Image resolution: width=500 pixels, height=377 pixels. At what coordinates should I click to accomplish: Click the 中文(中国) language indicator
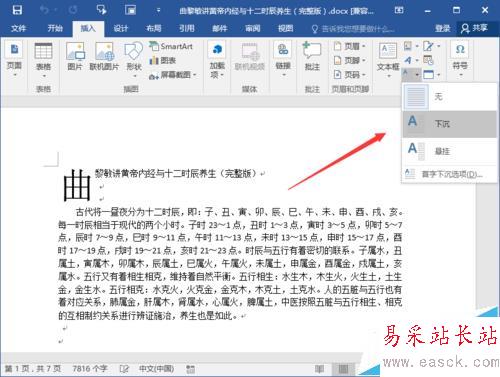pos(156,369)
